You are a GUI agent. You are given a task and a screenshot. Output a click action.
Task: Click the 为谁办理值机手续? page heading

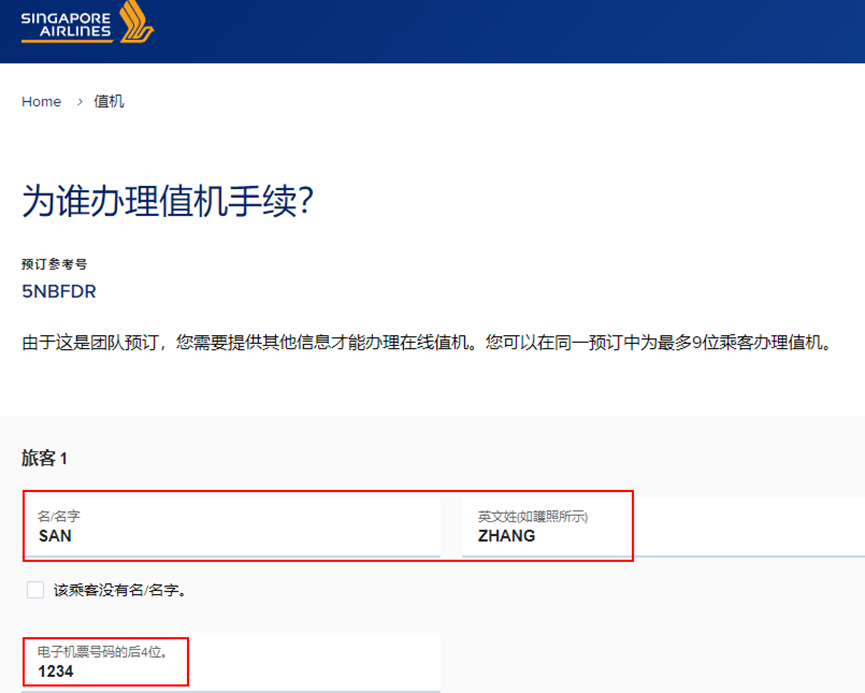pos(168,201)
